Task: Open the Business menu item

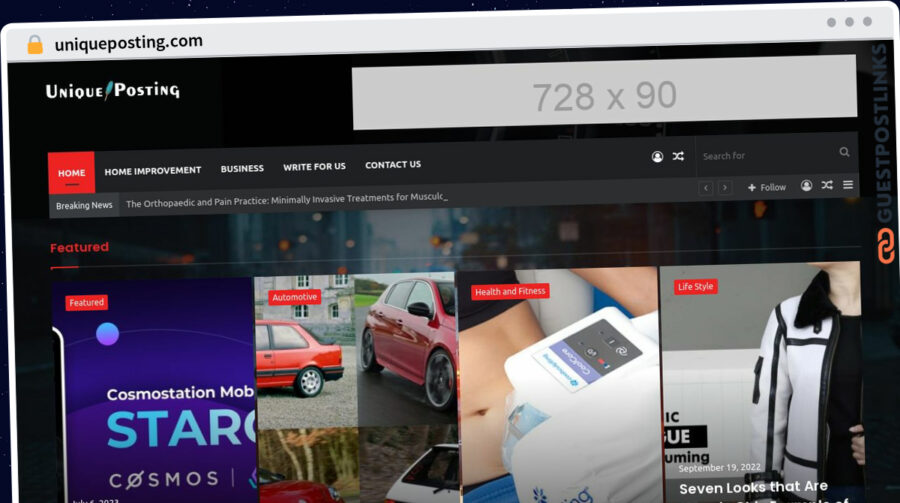Action: coord(242,168)
